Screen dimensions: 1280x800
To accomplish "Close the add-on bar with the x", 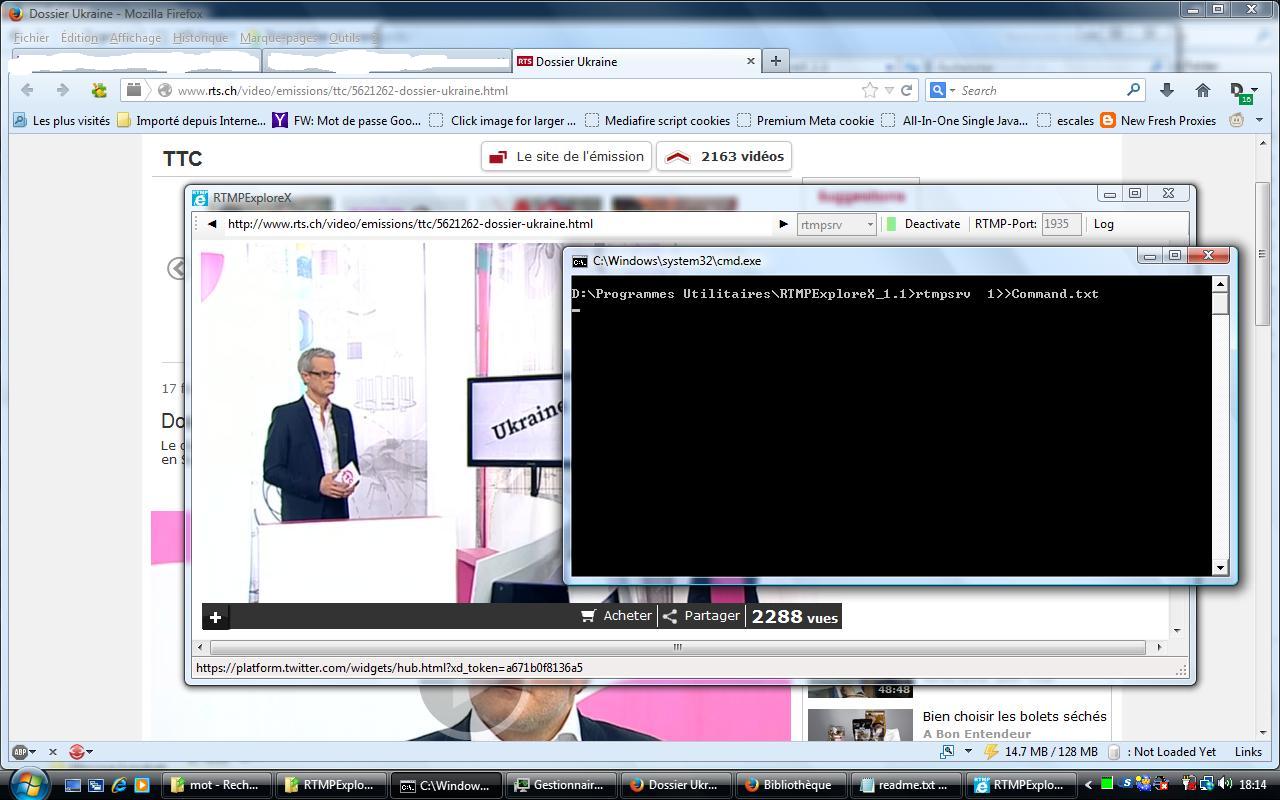I will tap(53, 752).
